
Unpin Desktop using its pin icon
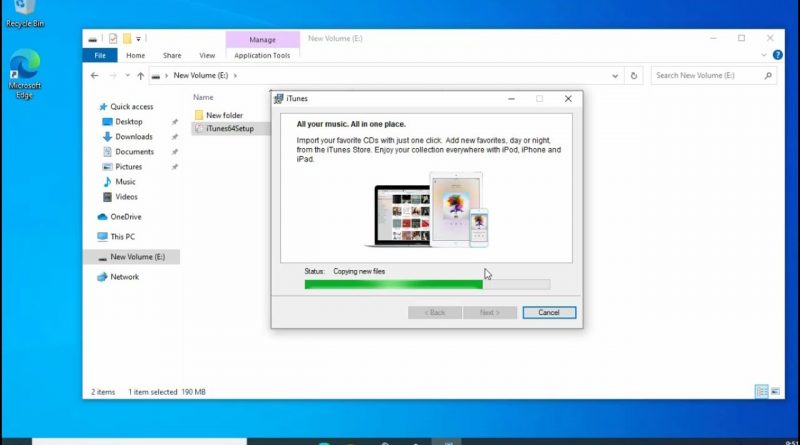tap(175, 122)
